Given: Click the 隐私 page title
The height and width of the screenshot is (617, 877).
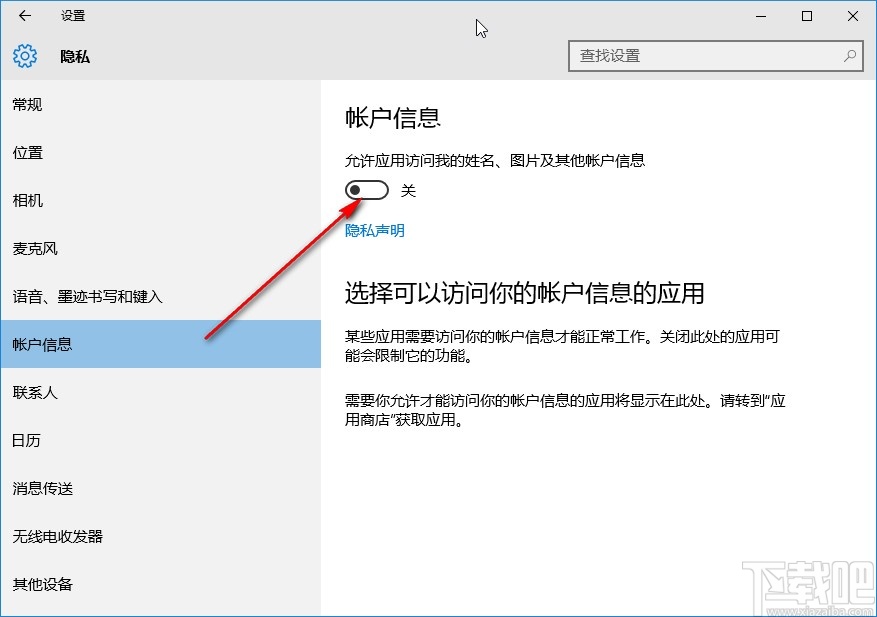Looking at the screenshot, I should click(x=77, y=56).
